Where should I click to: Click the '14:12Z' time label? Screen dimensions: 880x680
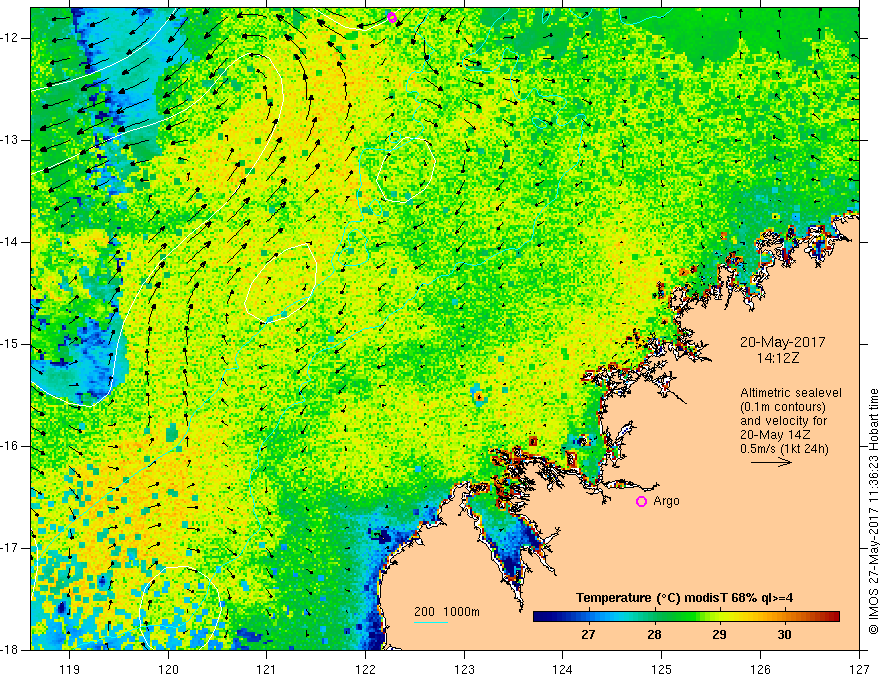778,358
